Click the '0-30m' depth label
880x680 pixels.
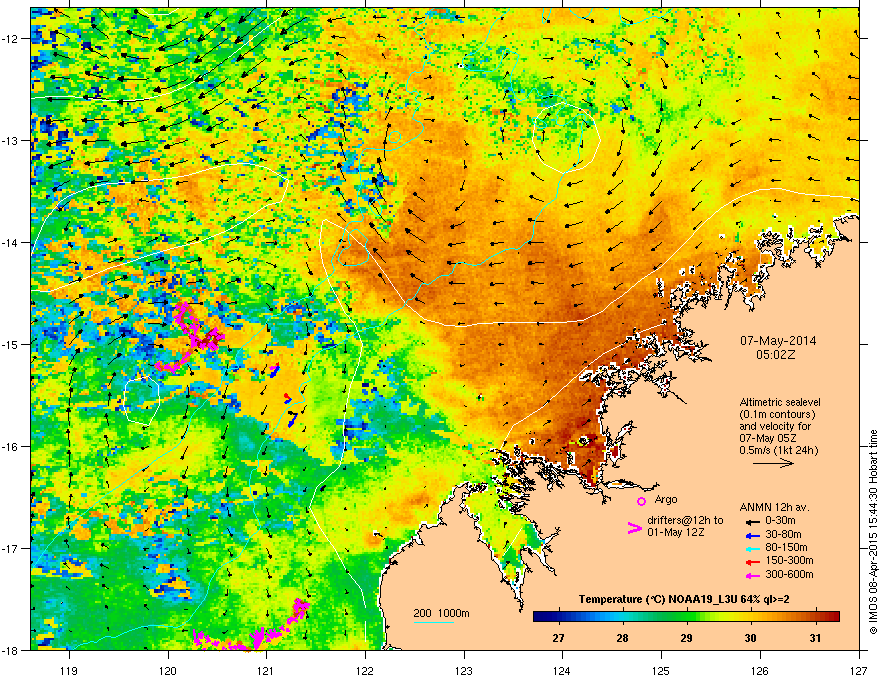(x=780, y=521)
